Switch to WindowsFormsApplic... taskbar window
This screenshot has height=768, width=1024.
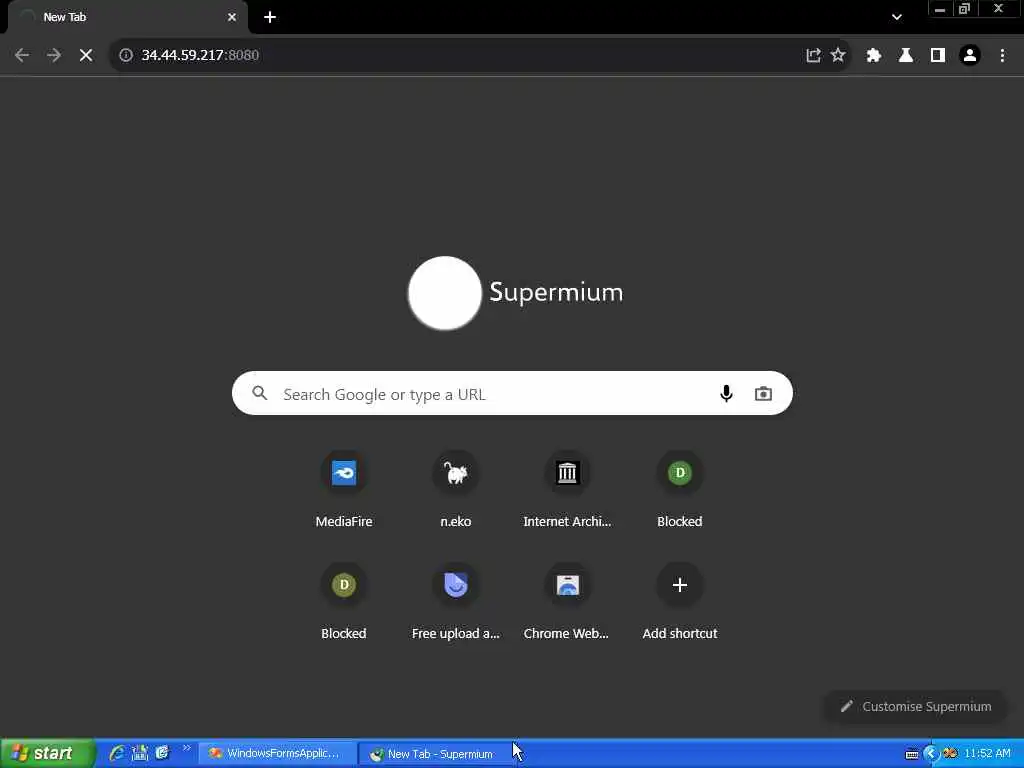coord(278,753)
